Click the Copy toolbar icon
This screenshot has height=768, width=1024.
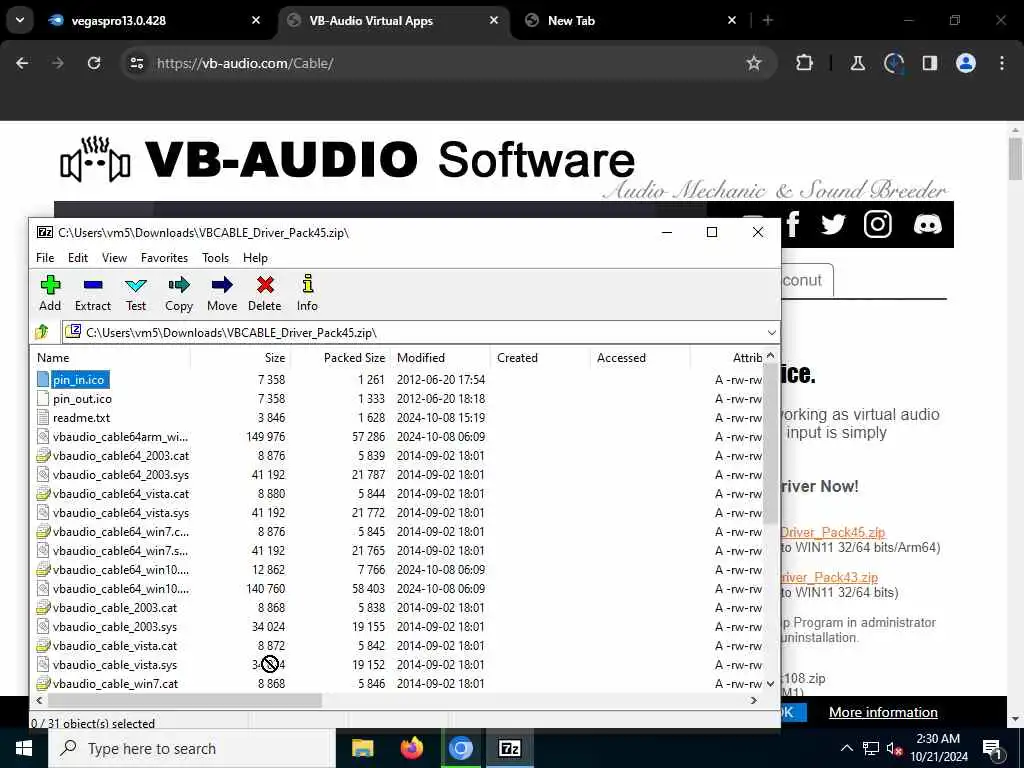(179, 293)
